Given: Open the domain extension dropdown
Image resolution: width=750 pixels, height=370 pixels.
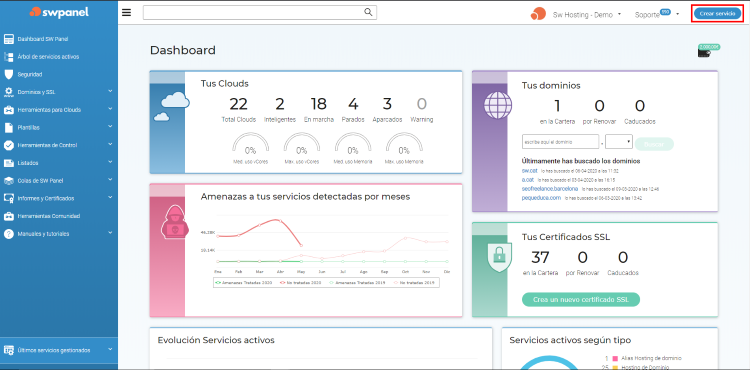Looking at the screenshot, I should 619,142.
